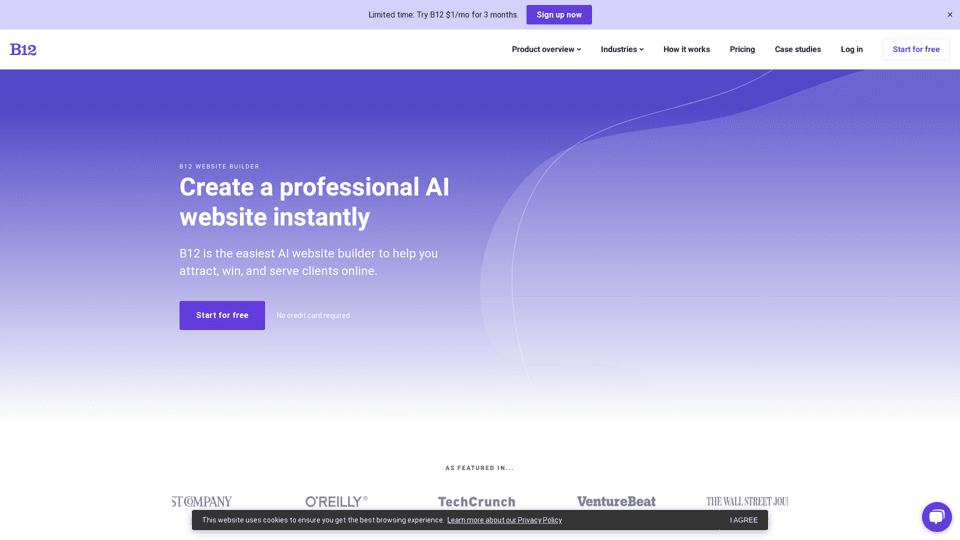The image size is (960, 540).
Task: Accept cookies with I AGREE
Action: tap(743, 520)
